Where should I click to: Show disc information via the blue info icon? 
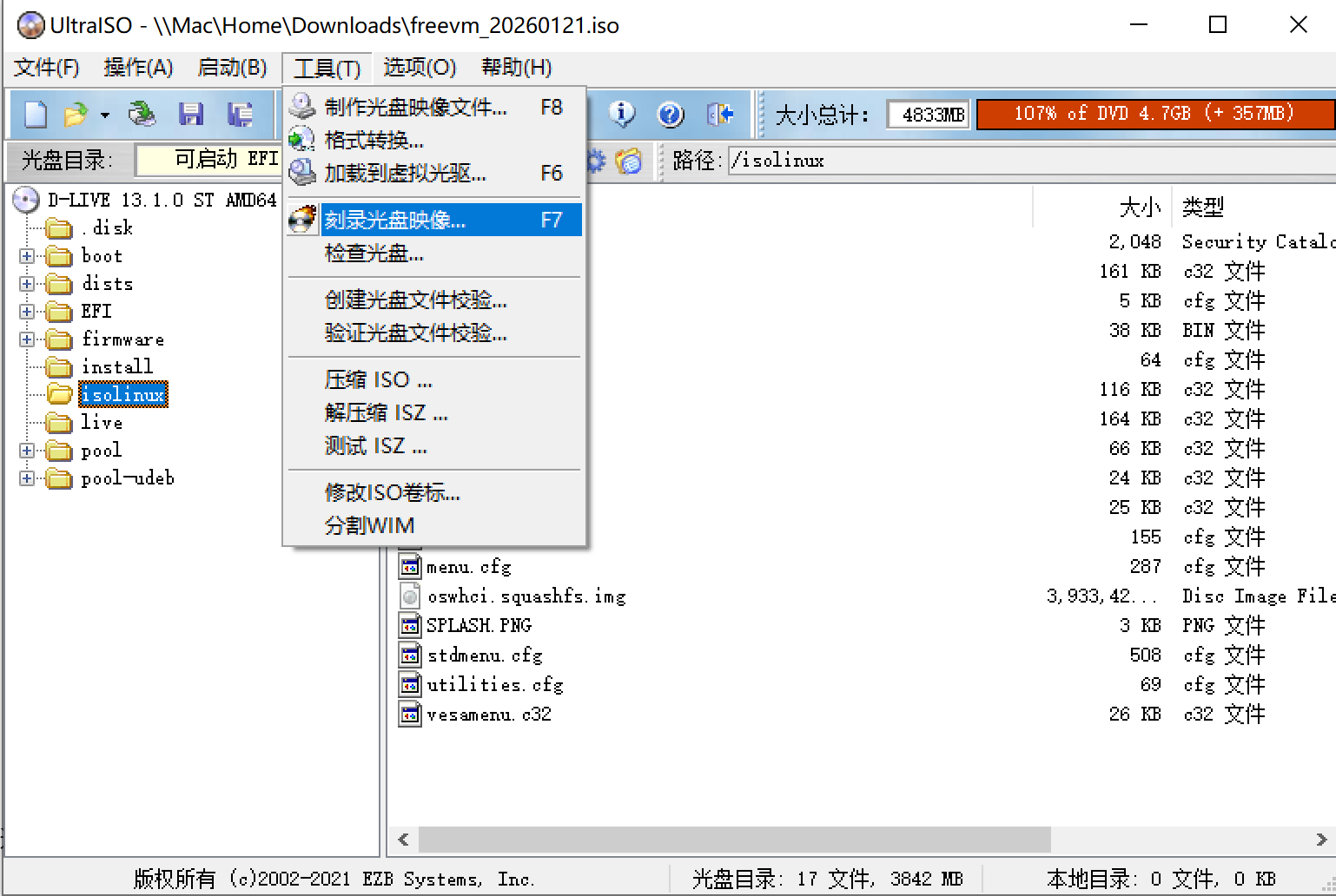(x=621, y=114)
